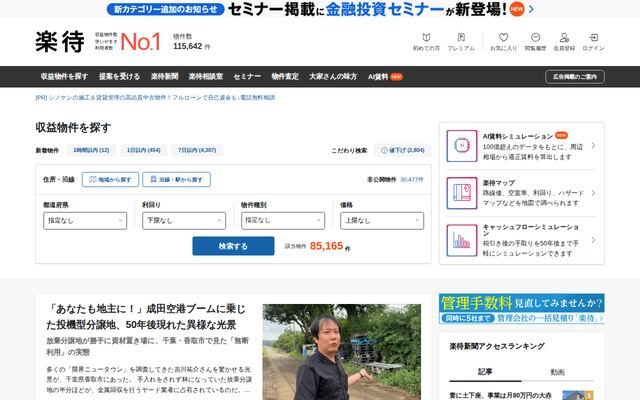Open 利回り dropdown 下限なし

coord(184,220)
